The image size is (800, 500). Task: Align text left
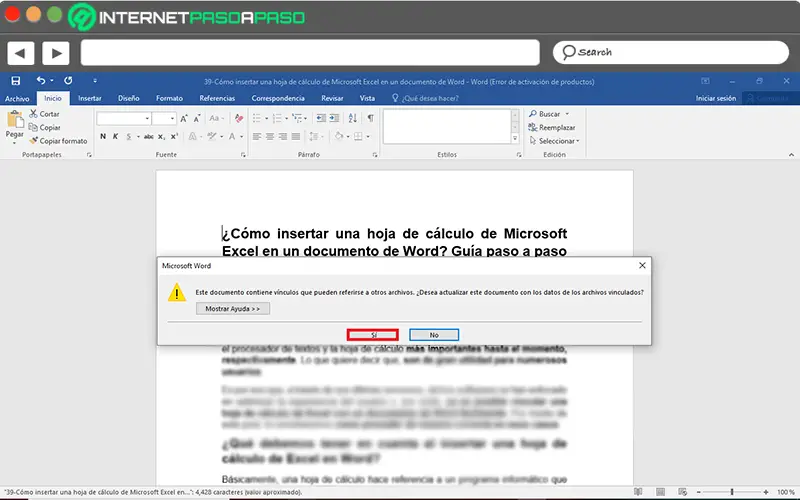[x=257, y=136]
